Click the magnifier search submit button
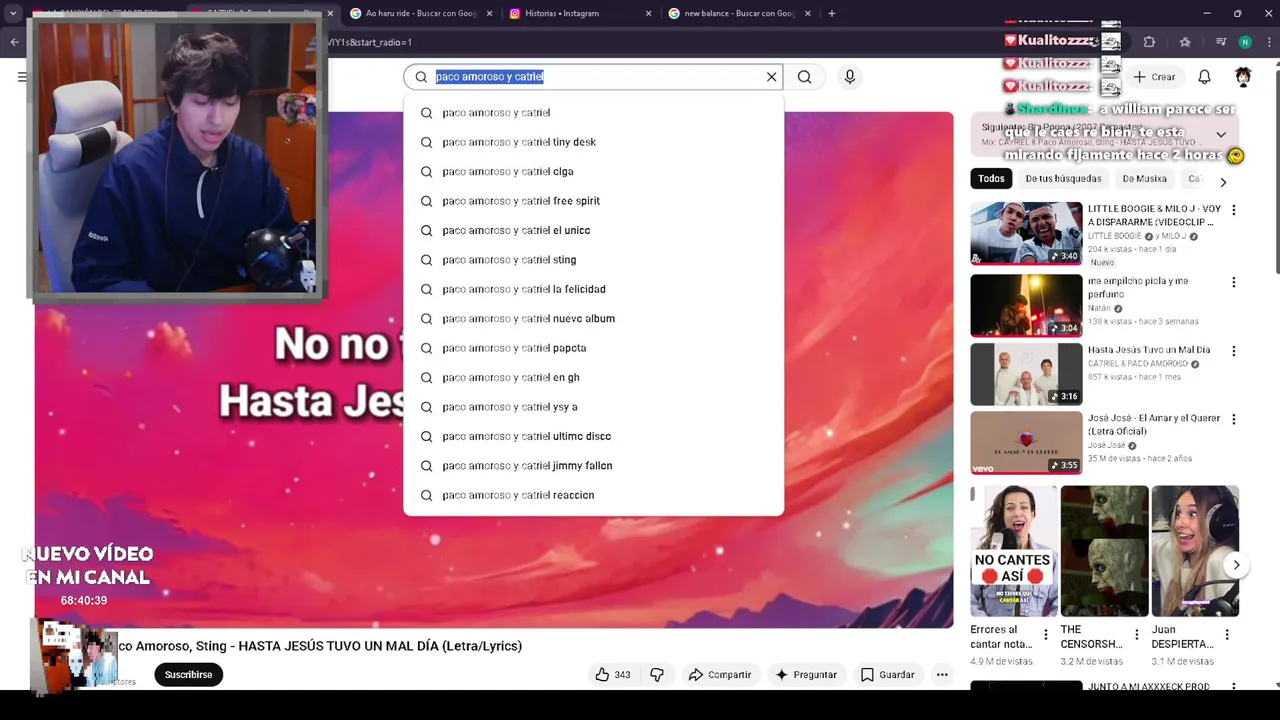Image resolution: width=1280 pixels, height=720 pixels. (x=804, y=77)
